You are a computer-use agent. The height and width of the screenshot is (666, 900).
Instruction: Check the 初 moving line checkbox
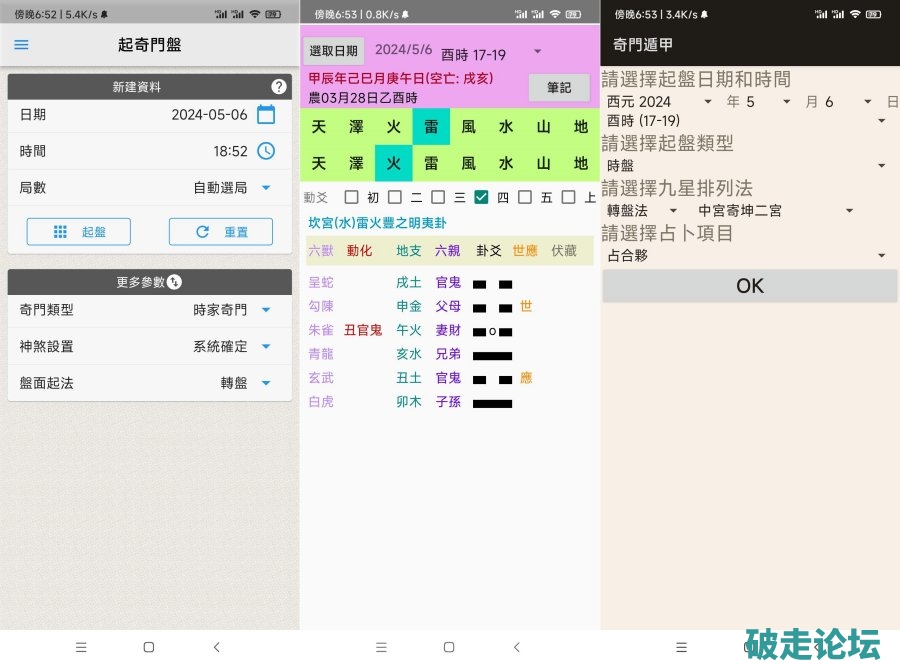click(x=351, y=197)
